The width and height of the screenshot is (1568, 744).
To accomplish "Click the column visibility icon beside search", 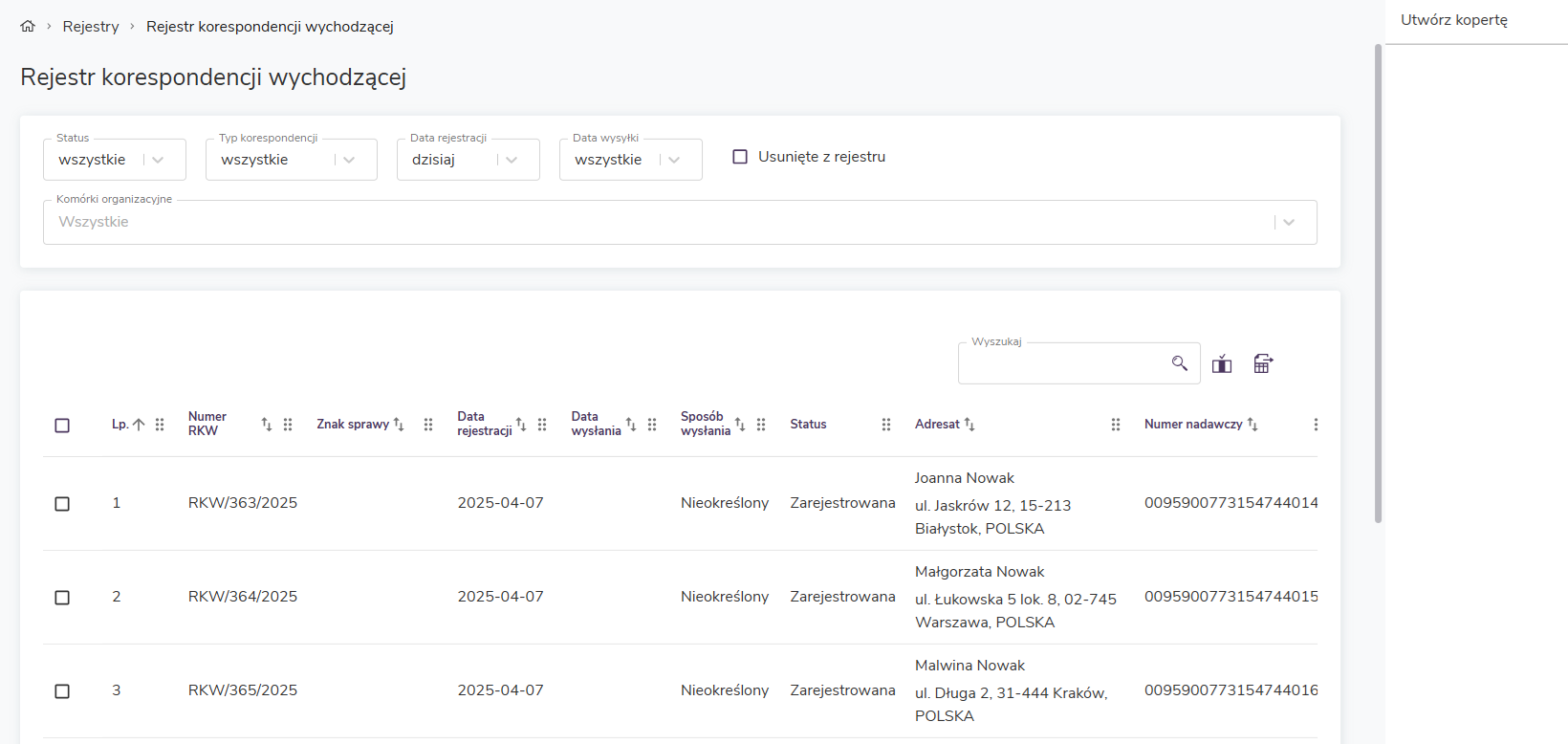I will [x=1222, y=363].
